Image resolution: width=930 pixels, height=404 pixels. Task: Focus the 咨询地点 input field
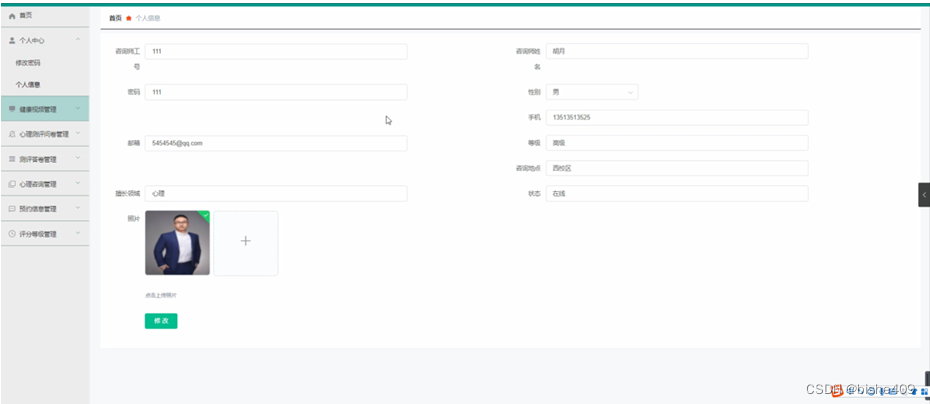click(677, 168)
